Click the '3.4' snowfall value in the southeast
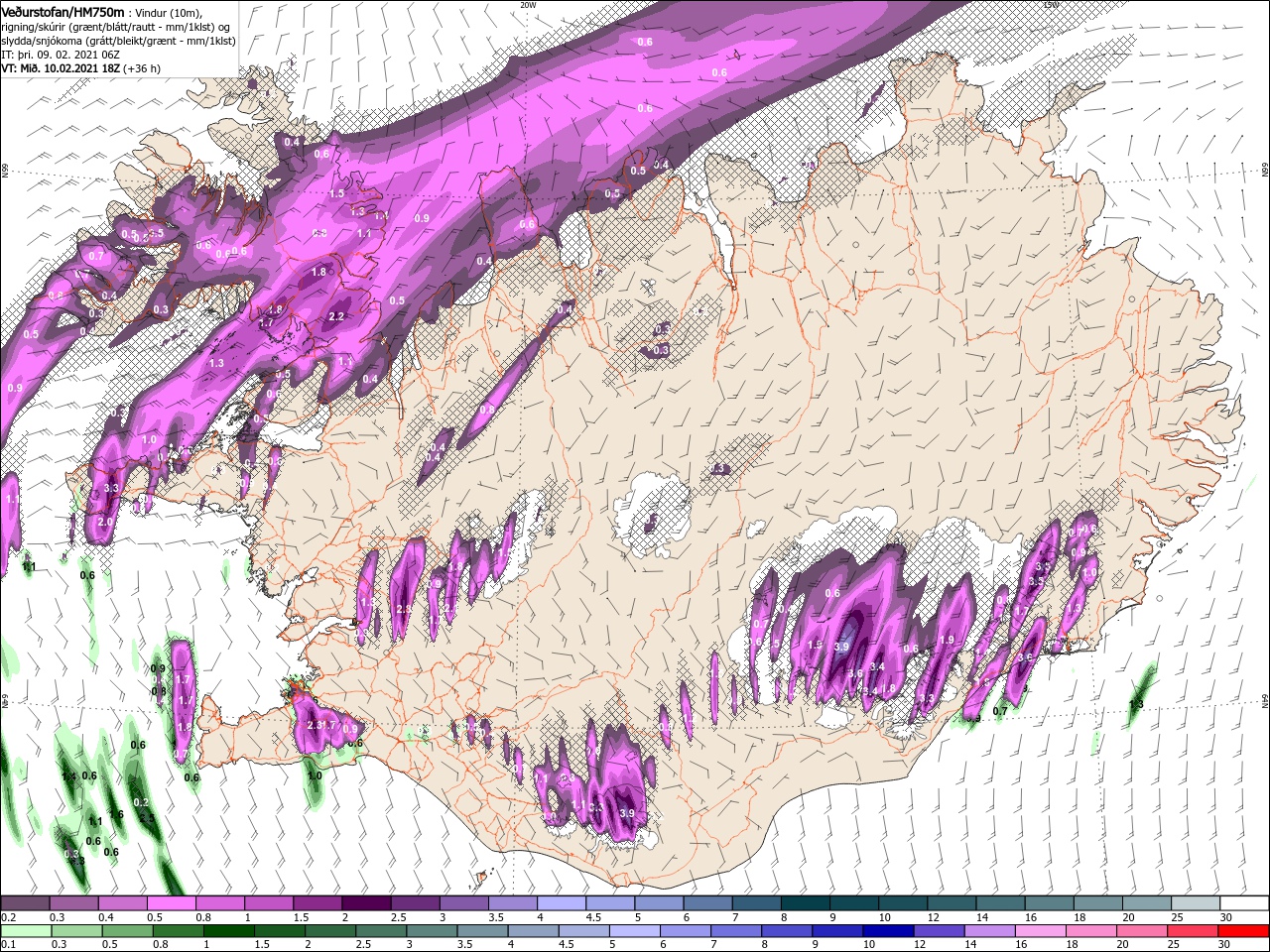 pos(877,666)
